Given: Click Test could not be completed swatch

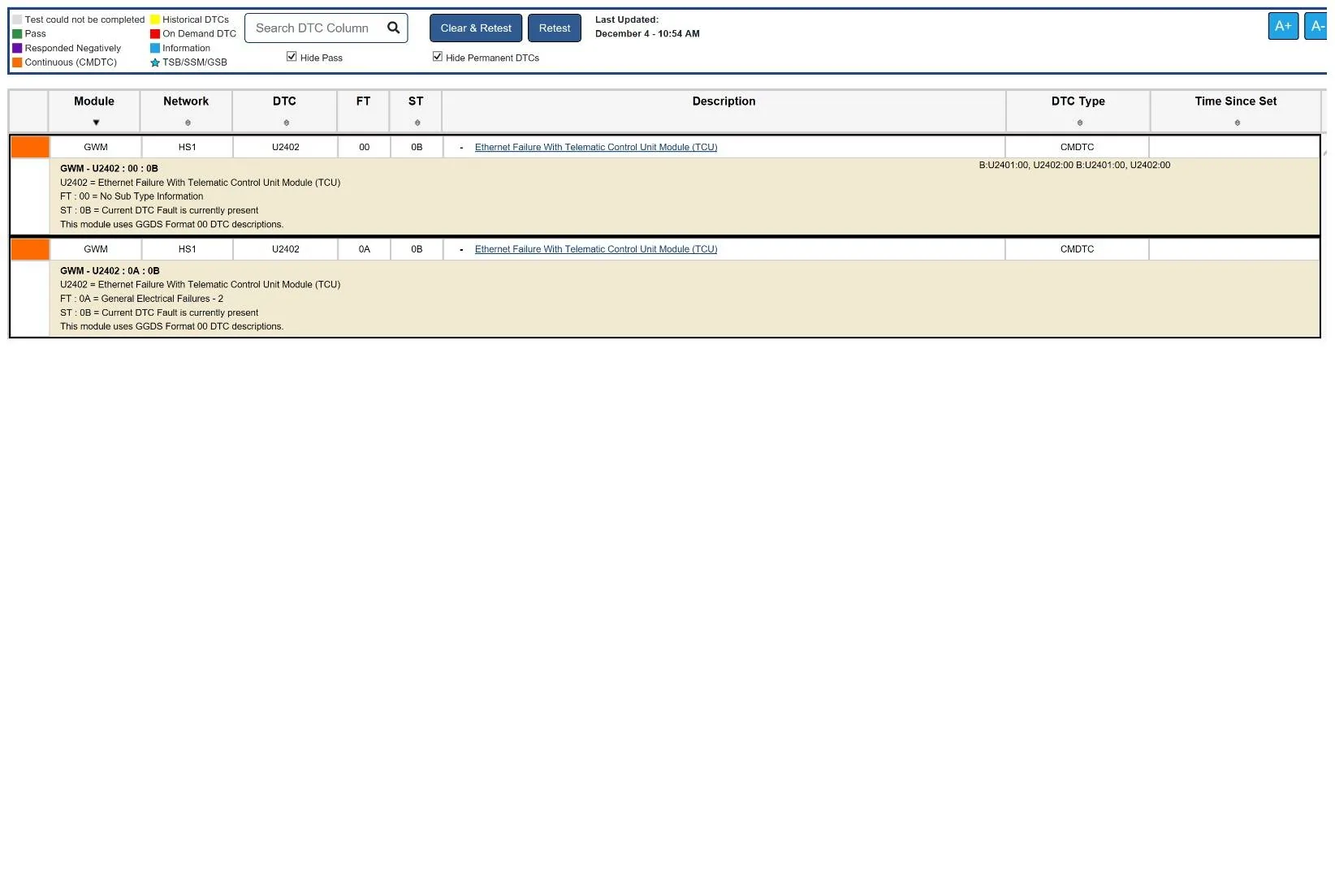Looking at the screenshot, I should [x=17, y=19].
